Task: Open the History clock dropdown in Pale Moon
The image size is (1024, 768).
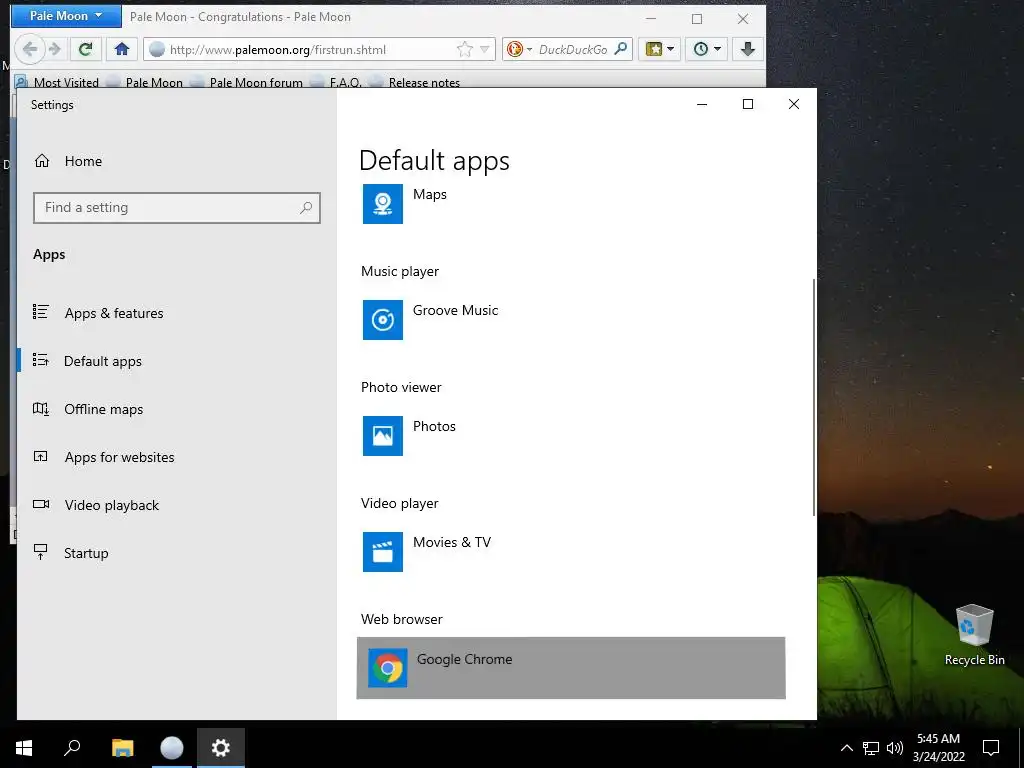Action: coord(707,49)
